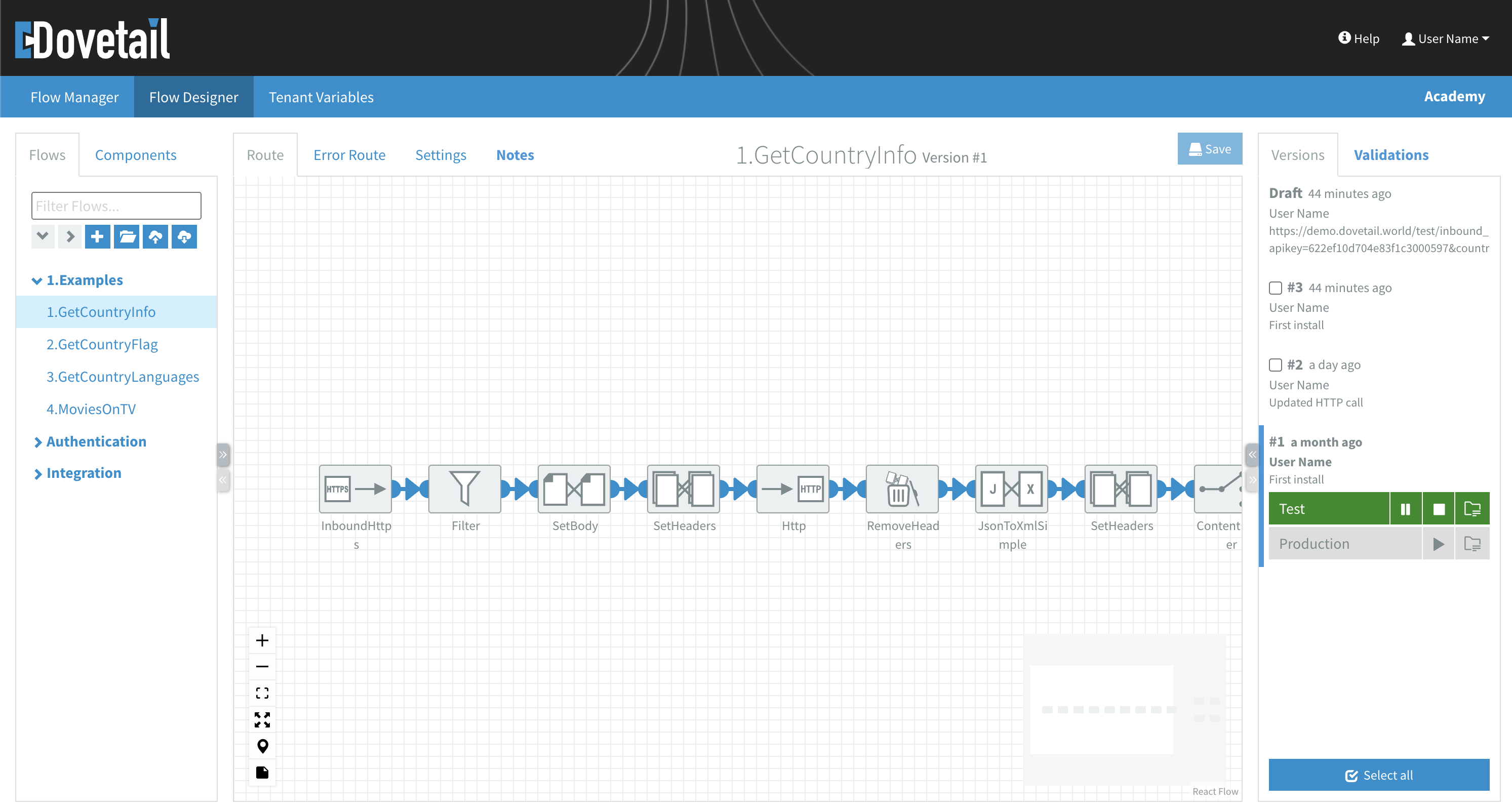Focus the Filter Flows input field
Screen dimensions: 1512x811
coord(116,206)
